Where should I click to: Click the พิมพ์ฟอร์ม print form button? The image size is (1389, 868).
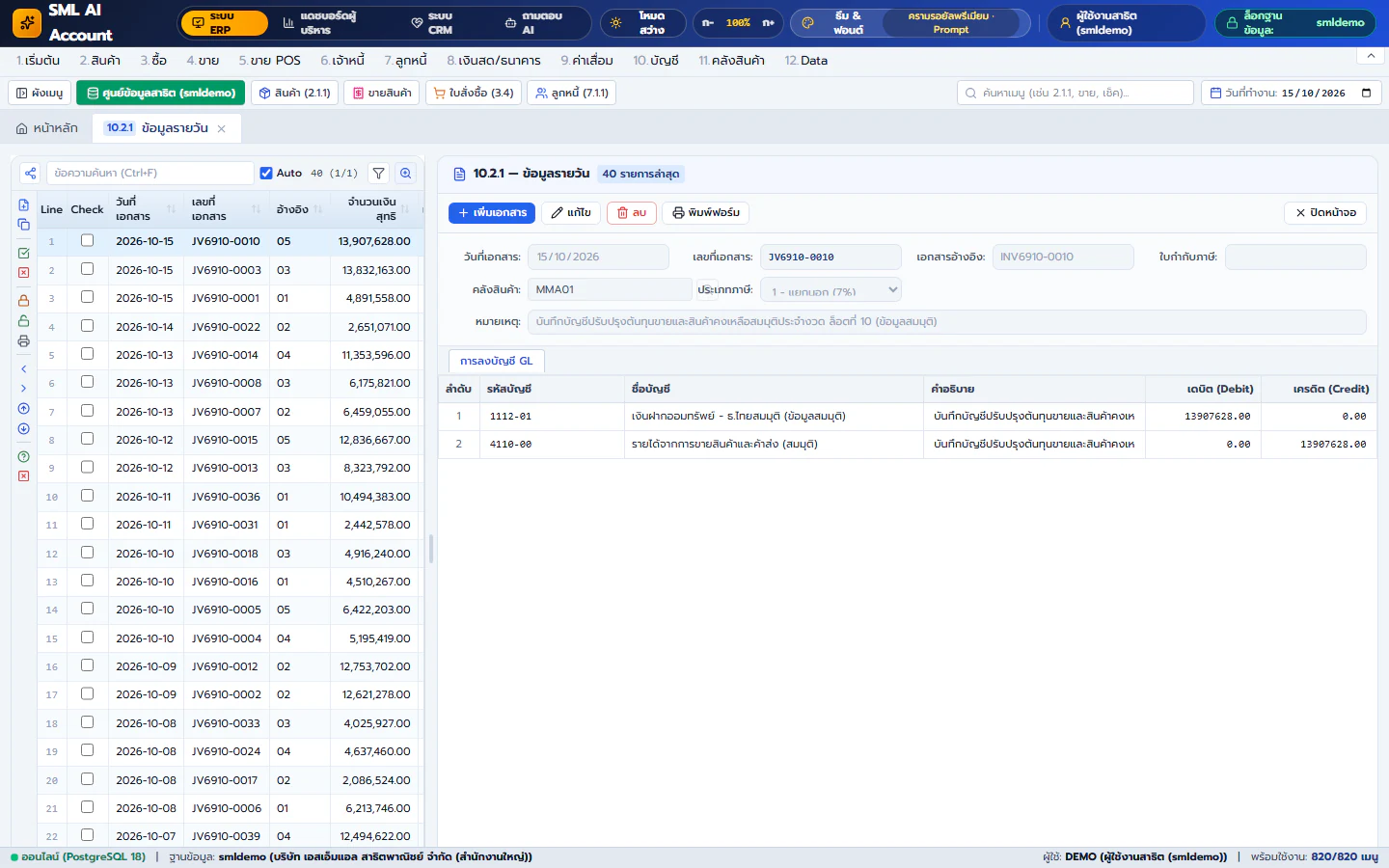coord(706,212)
